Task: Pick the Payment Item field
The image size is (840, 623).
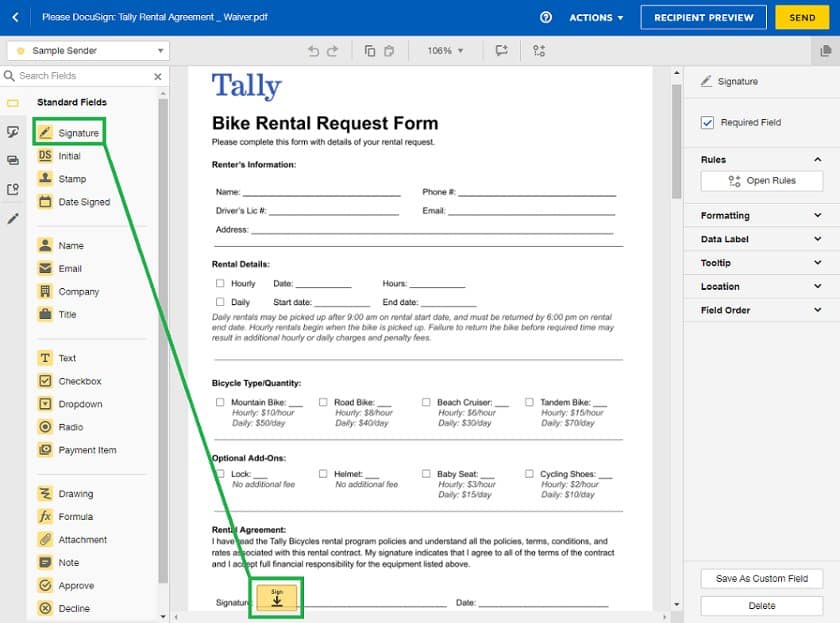Action: coord(77,450)
